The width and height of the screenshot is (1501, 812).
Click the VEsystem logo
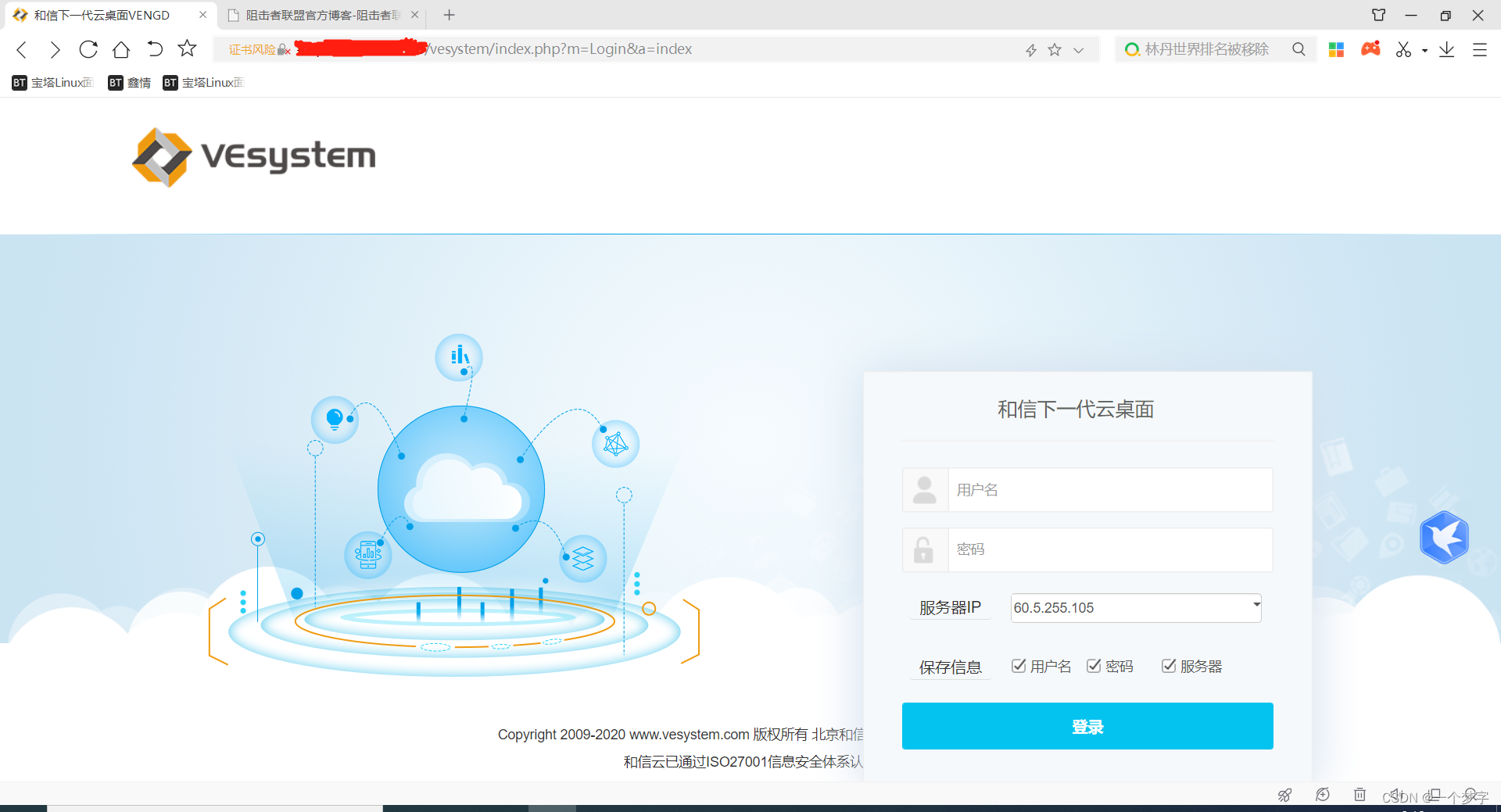coord(254,156)
